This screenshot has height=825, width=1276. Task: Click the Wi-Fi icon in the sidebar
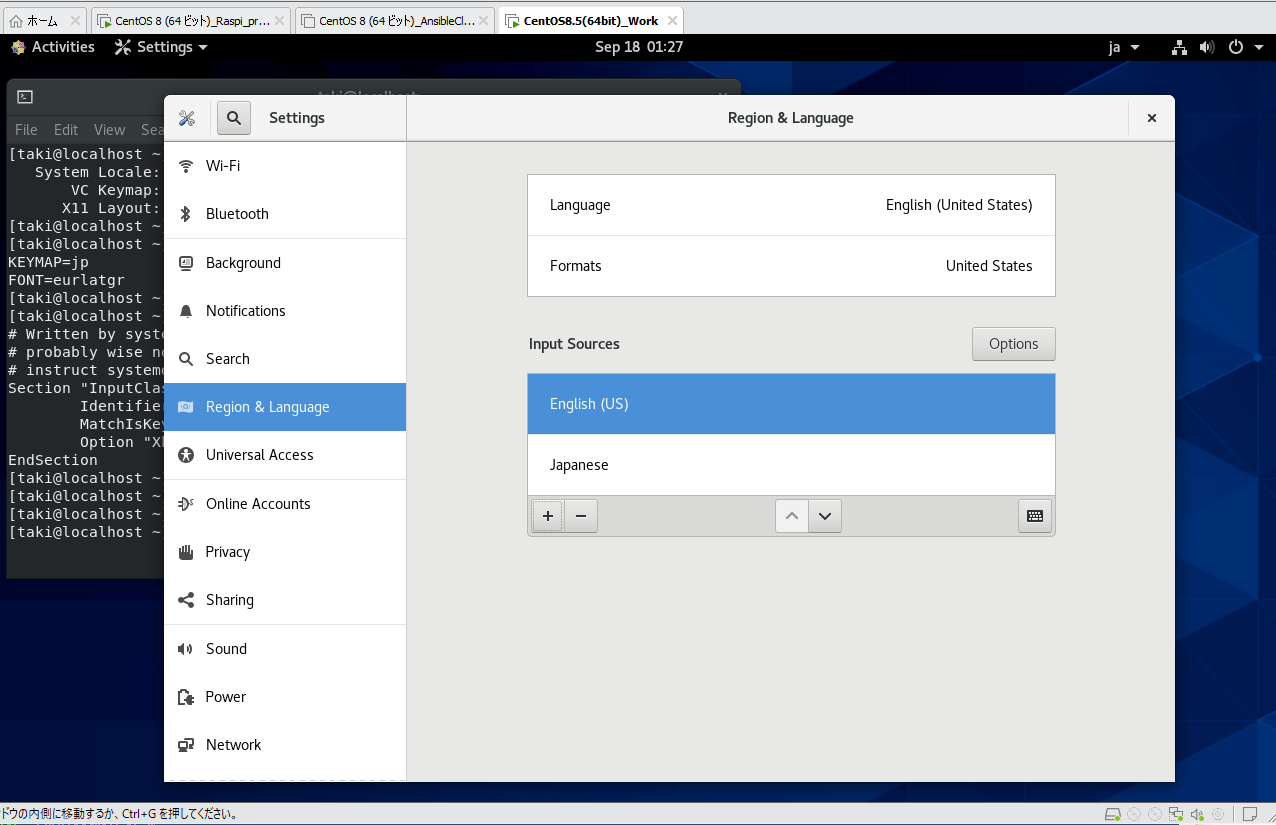click(185, 166)
